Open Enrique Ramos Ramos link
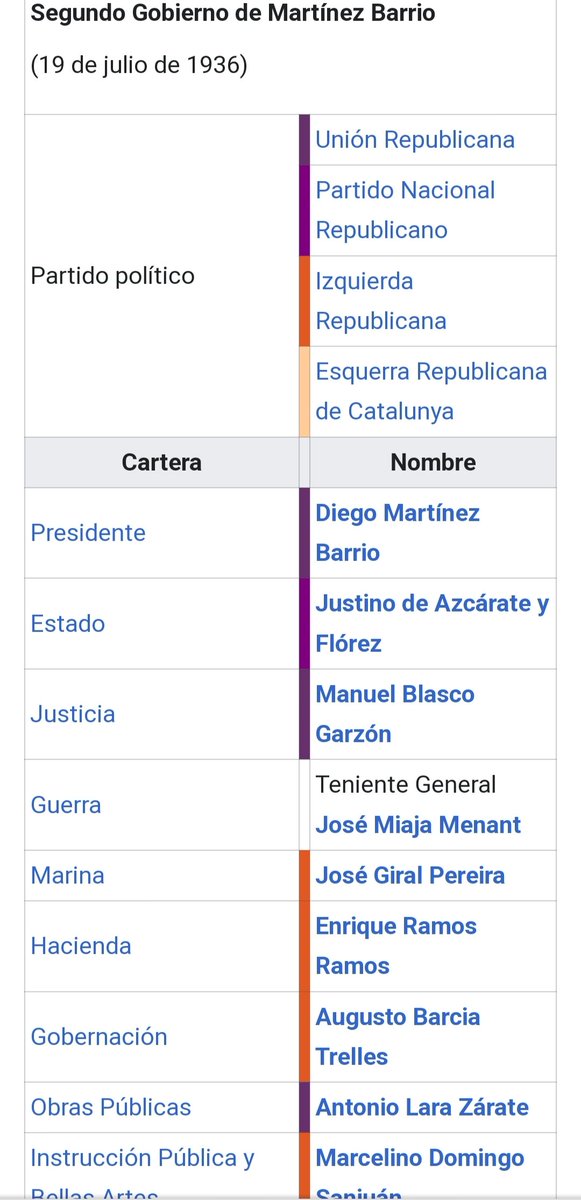This screenshot has height=1200, width=581. tap(396, 946)
